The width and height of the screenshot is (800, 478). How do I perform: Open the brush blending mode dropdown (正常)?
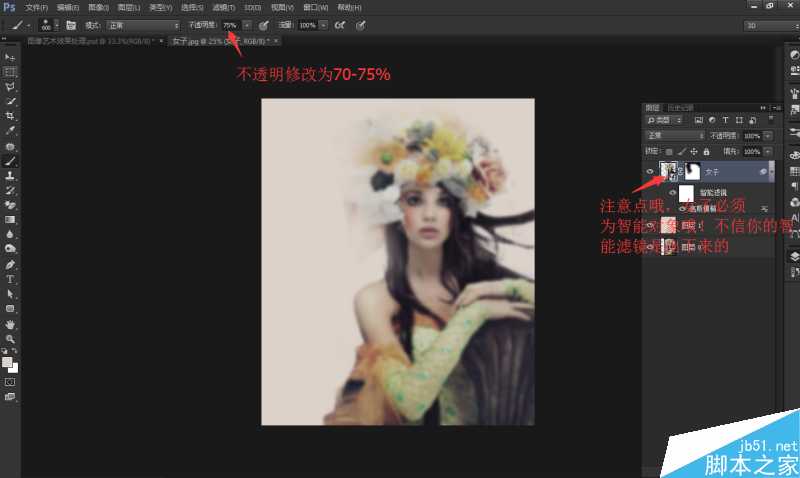pyautogui.click(x=144, y=24)
